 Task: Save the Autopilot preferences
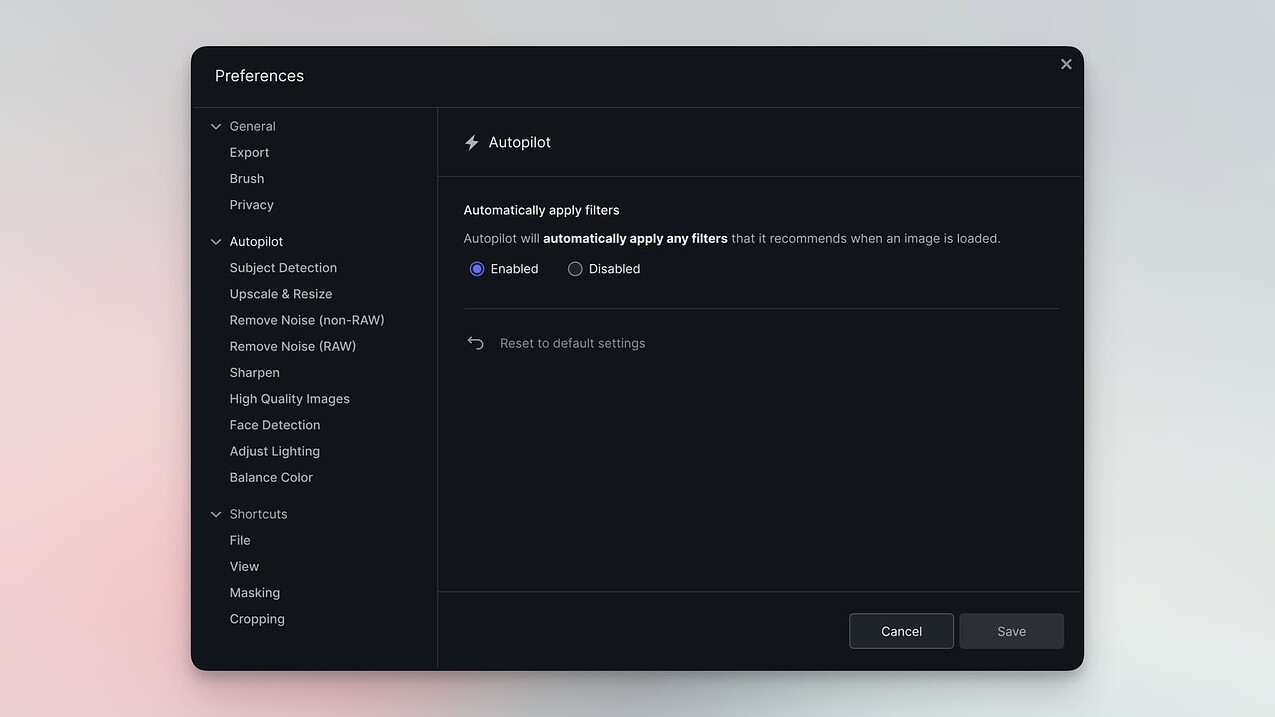[1011, 631]
